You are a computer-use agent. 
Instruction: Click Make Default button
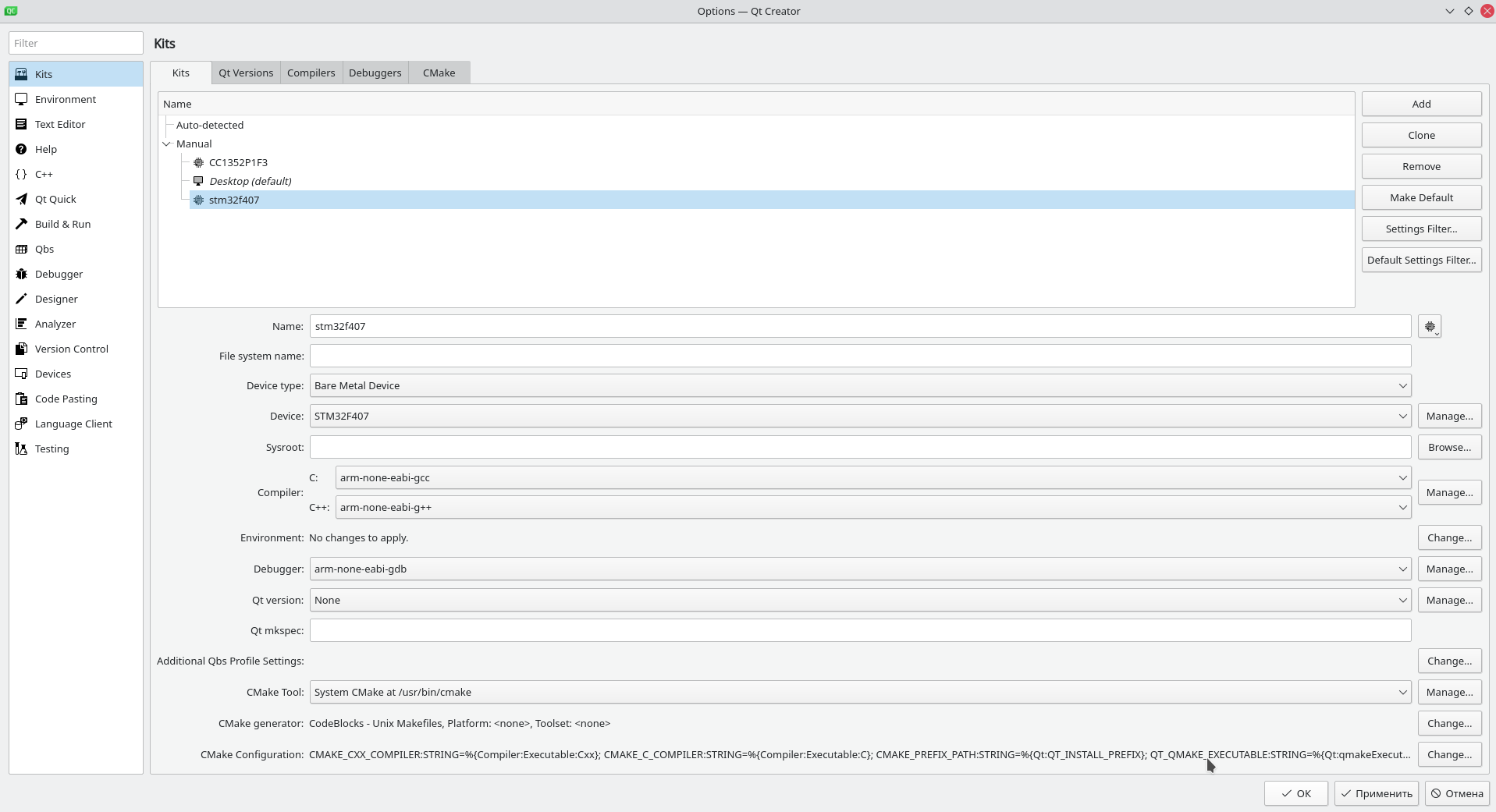click(x=1421, y=197)
